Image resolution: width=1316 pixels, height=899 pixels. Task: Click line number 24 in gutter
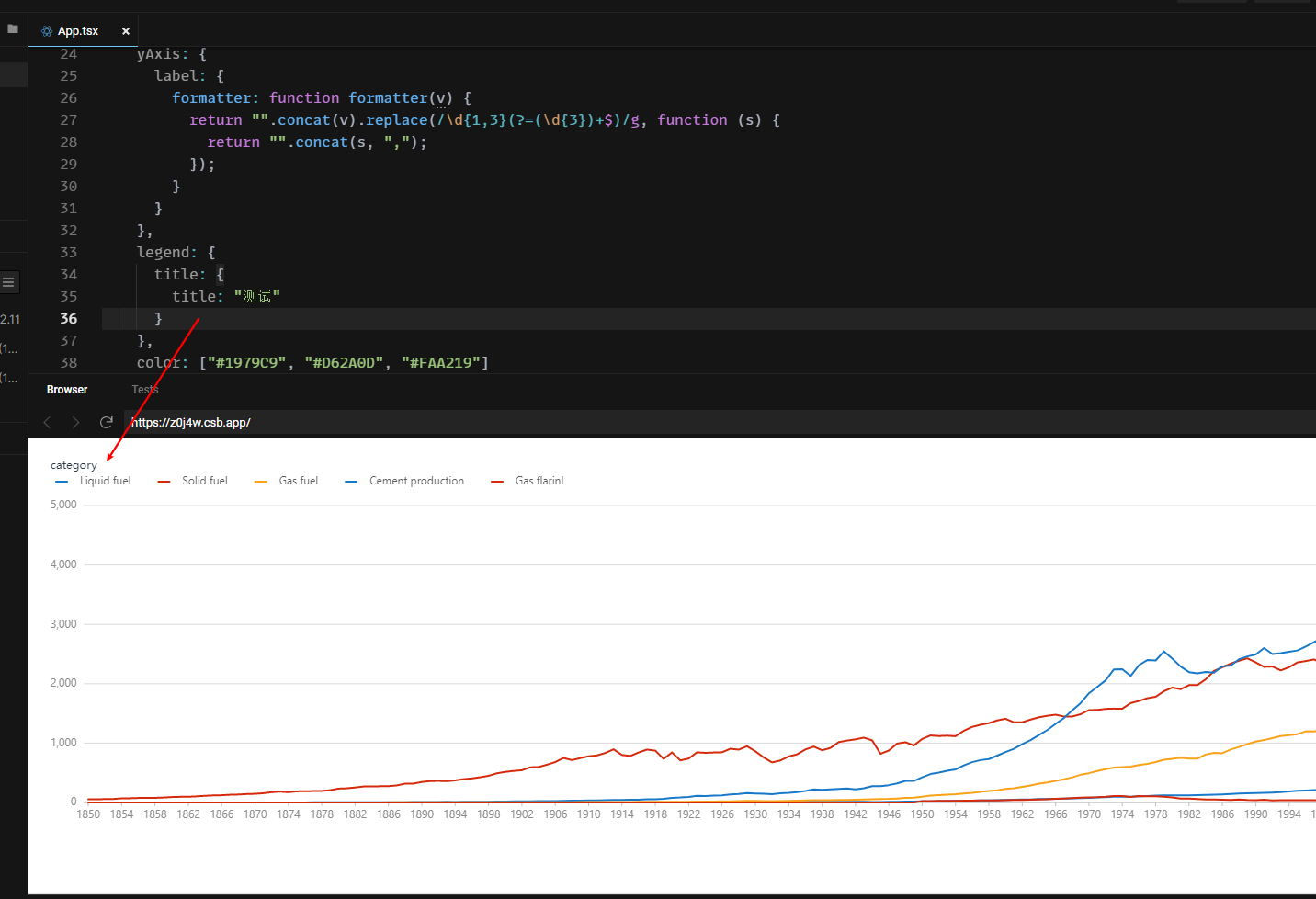[x=69, y=54]
